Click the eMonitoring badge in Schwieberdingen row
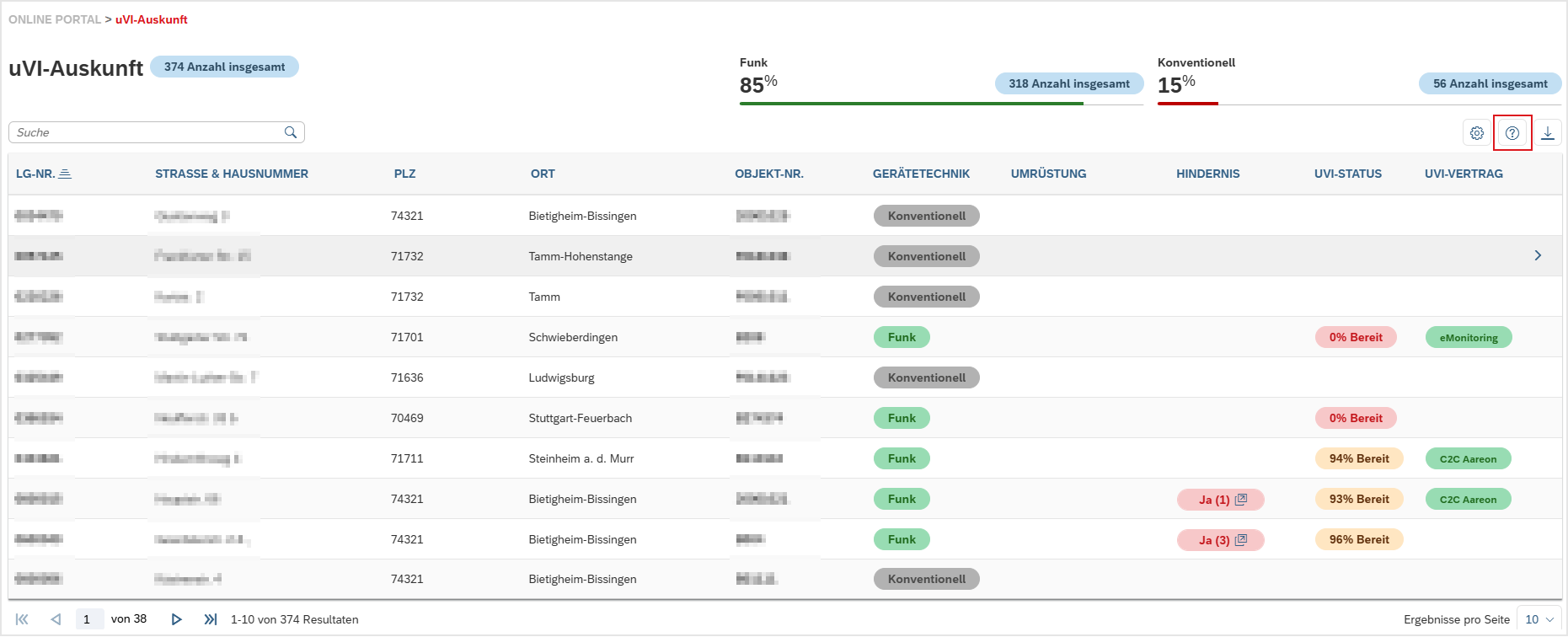Image resolution: width=1568 pixels, height=637 pixels. 1469,338
